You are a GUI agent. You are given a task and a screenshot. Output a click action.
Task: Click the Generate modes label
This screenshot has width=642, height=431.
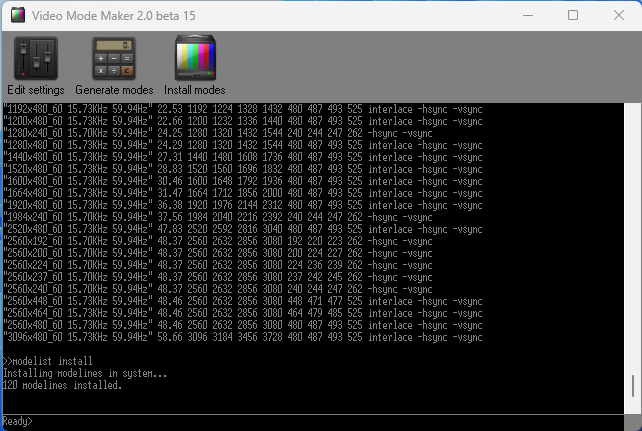point(114,90)
